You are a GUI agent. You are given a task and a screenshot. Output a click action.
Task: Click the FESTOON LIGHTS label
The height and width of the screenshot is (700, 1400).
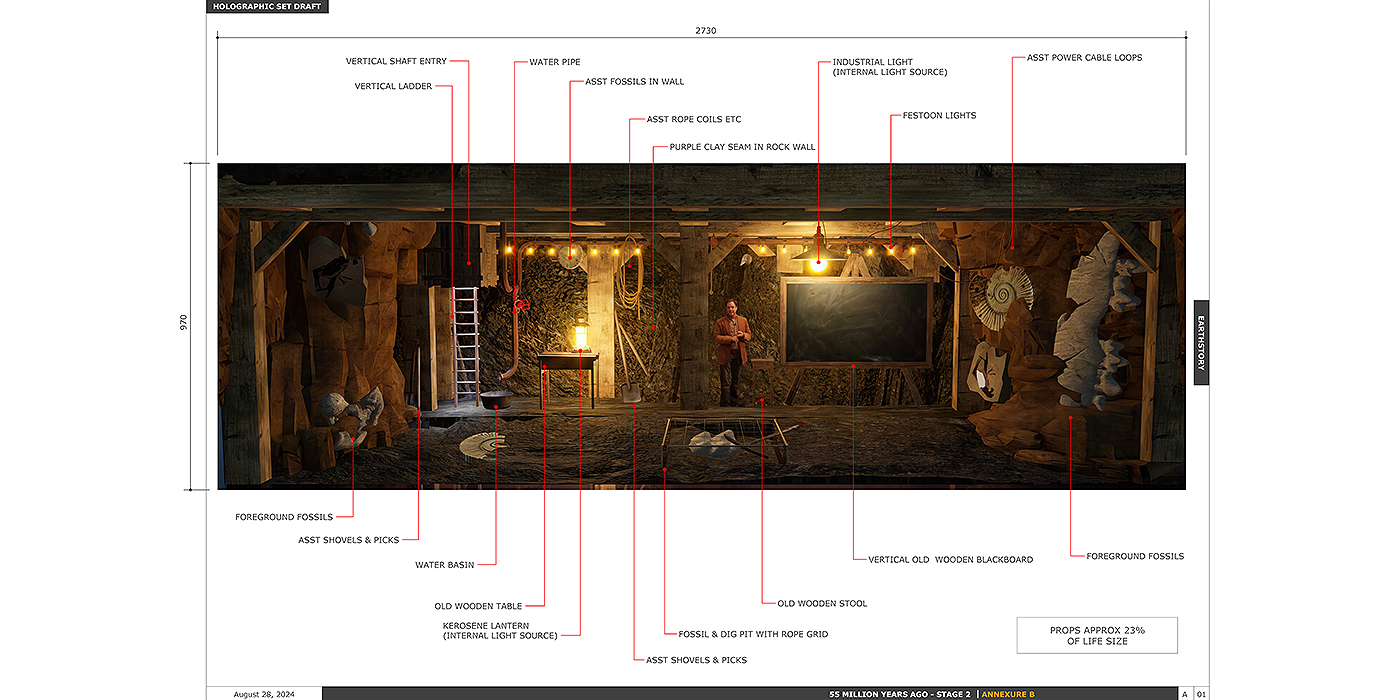click(939, 116)
